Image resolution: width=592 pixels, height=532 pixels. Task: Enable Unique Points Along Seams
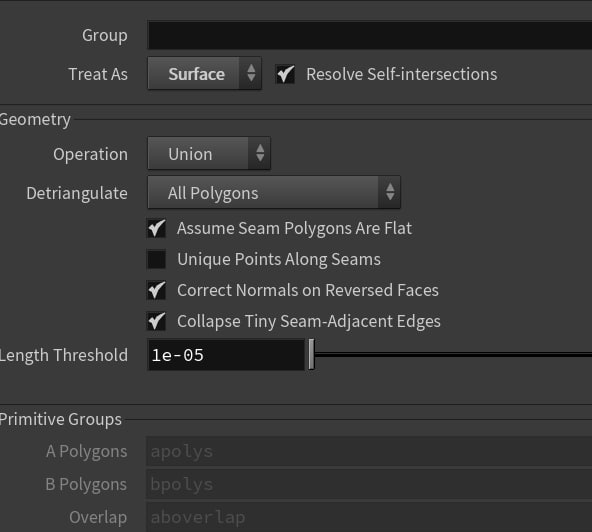point(156,259)
